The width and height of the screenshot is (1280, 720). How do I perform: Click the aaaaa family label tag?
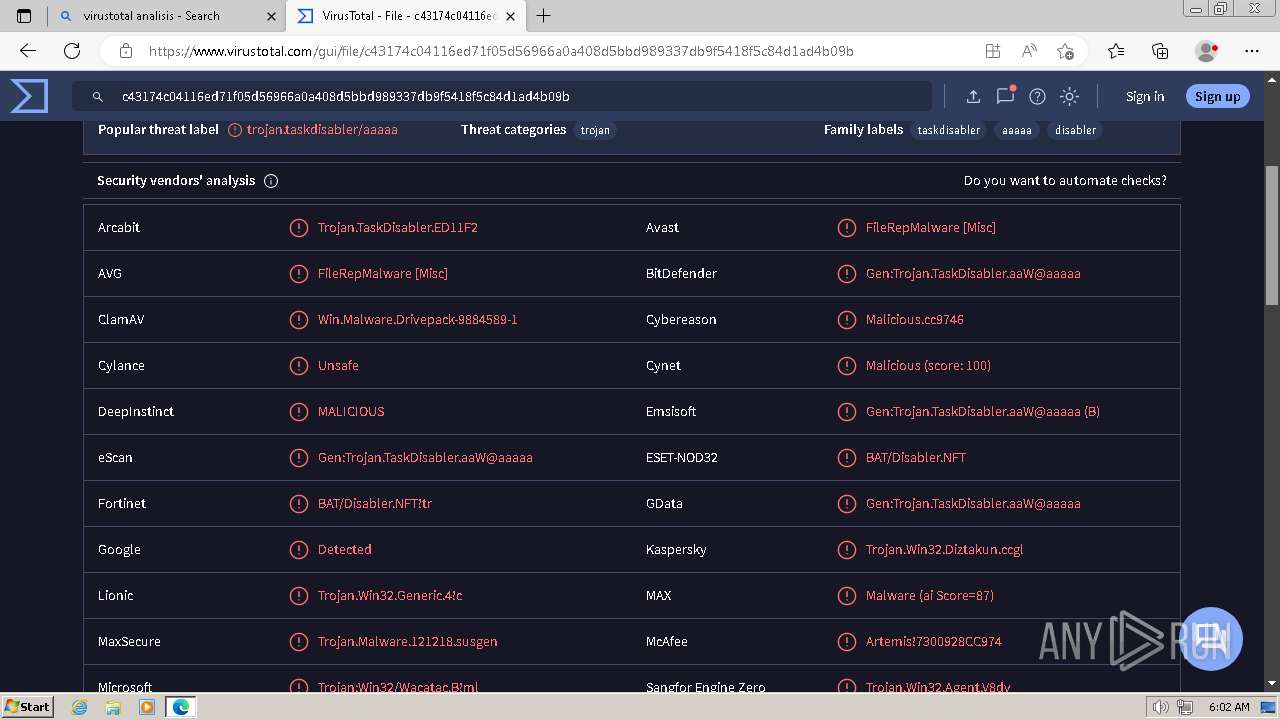(x=1017, y=130)
